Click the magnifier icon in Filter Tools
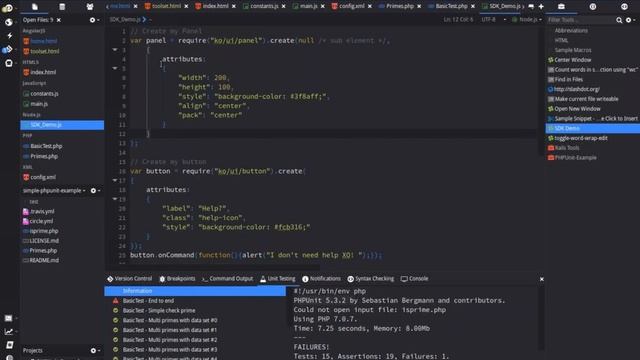This screenshot has width=640, height=360. pyautogui.click(x=619, y=20)
